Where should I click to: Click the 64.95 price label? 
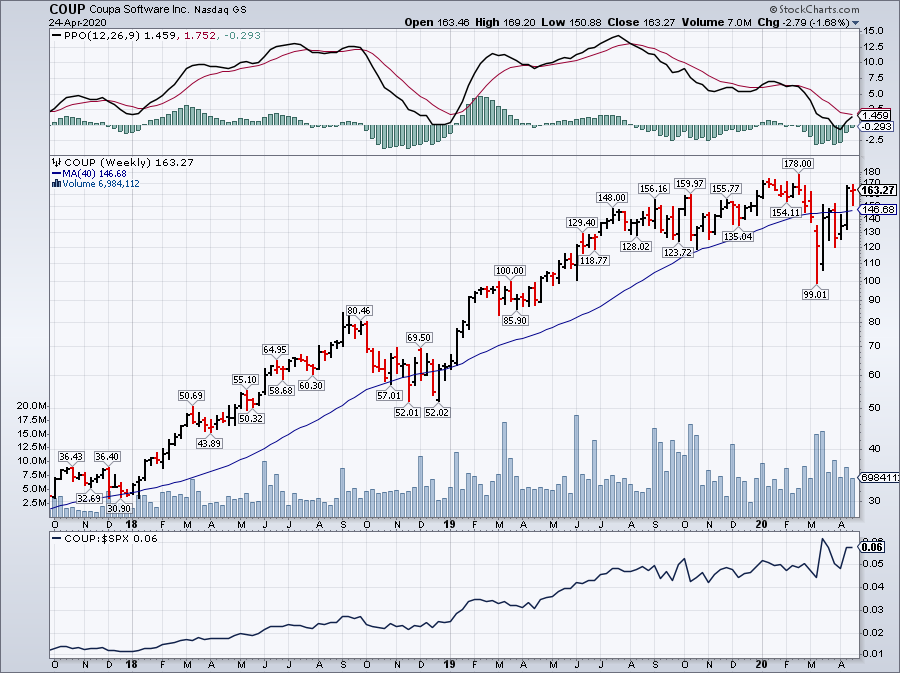coord(275,349)
